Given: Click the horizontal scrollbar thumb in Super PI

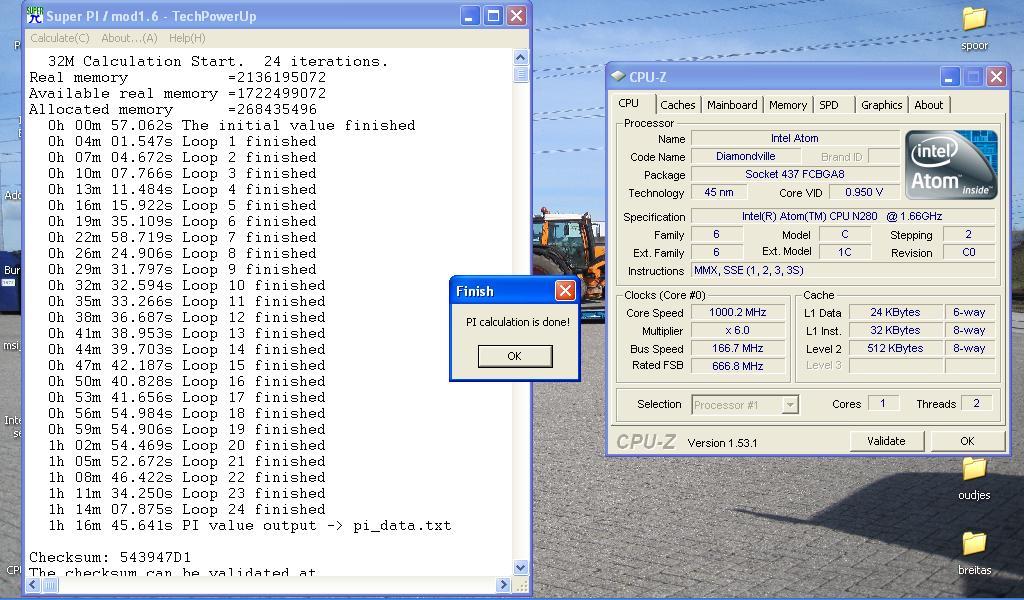Looking at the screenshot, I should tap(50, 585).
